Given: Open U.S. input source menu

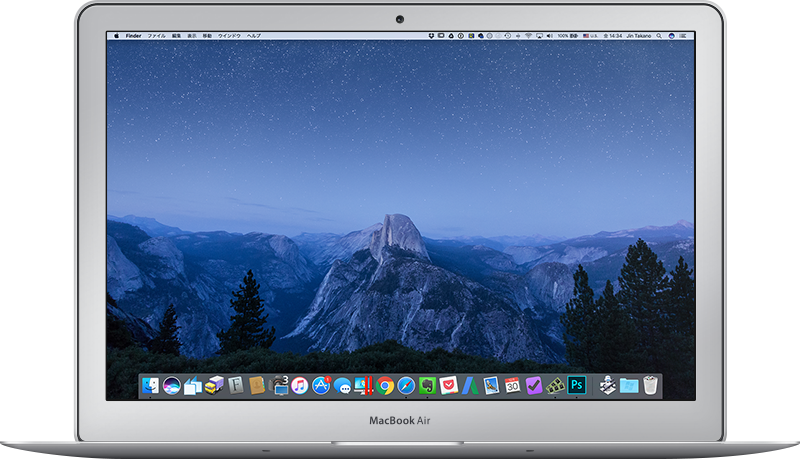Looking at the screenshot, I should pos(590,36).
